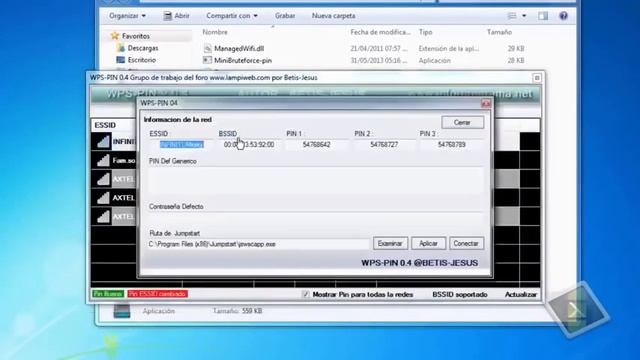Click ESSID column header in WPS-PIN list

(105, 125)
